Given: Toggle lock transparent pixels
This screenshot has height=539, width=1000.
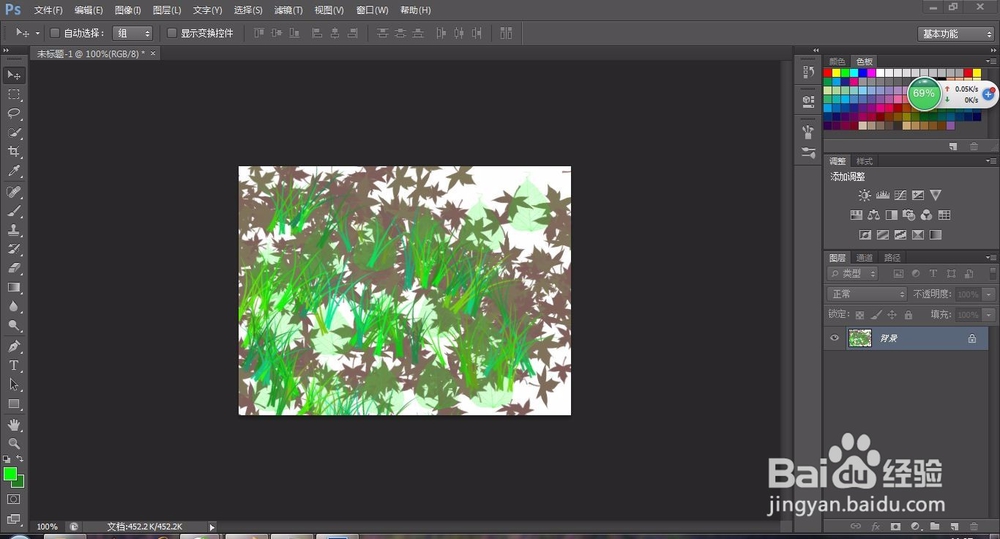Looking at the screenshot, I should (x=860, y=314).
